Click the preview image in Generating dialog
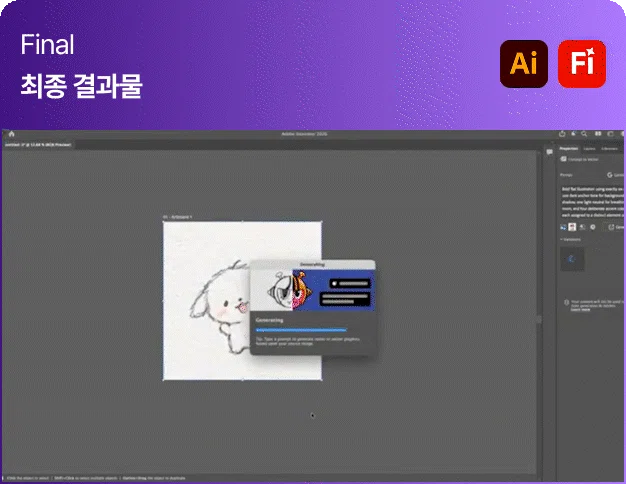The height and width of the screenshot is (484, 626). (312, 290)
